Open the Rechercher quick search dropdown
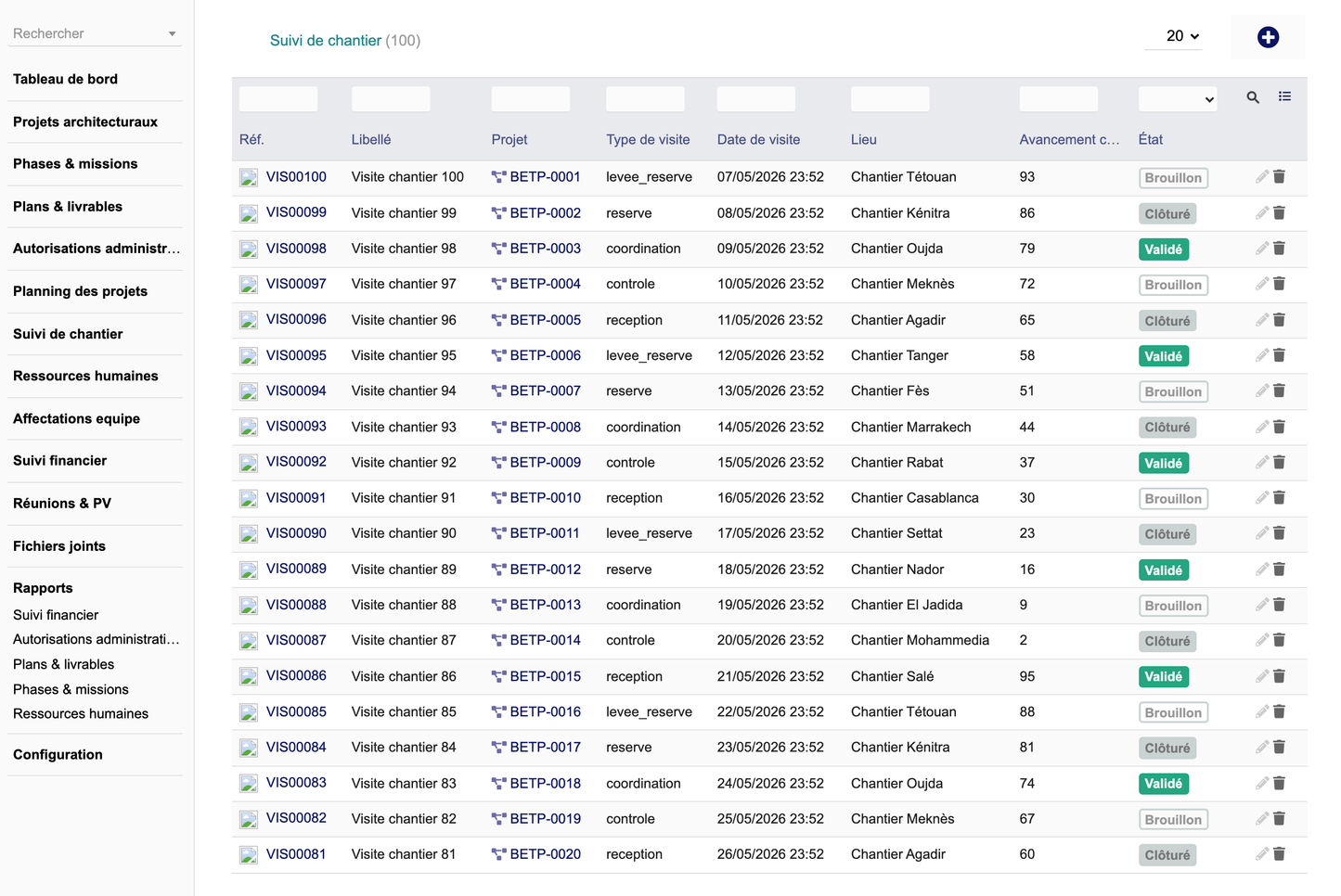1341x896 pixels. [x=95, y=33]
